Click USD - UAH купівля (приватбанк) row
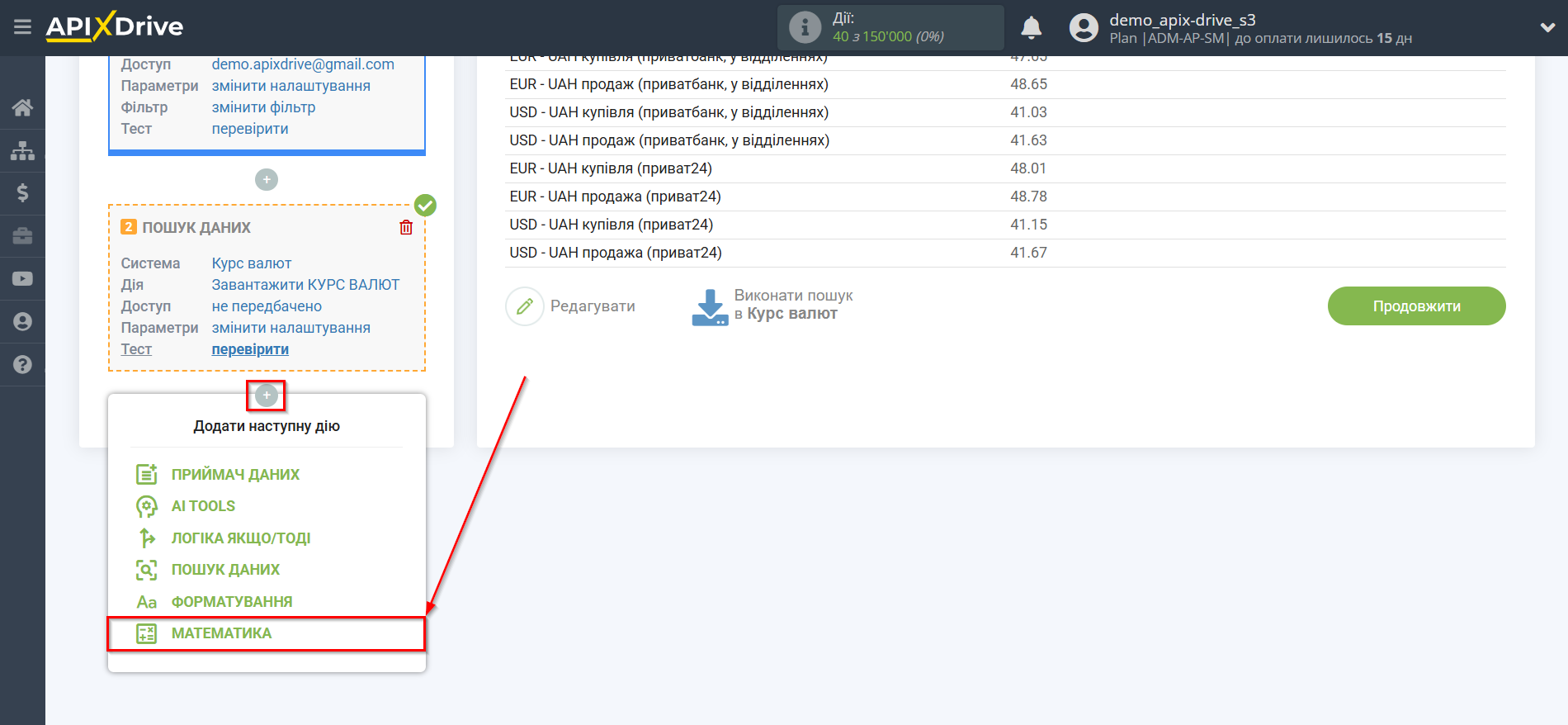 tap(1005, 112)
